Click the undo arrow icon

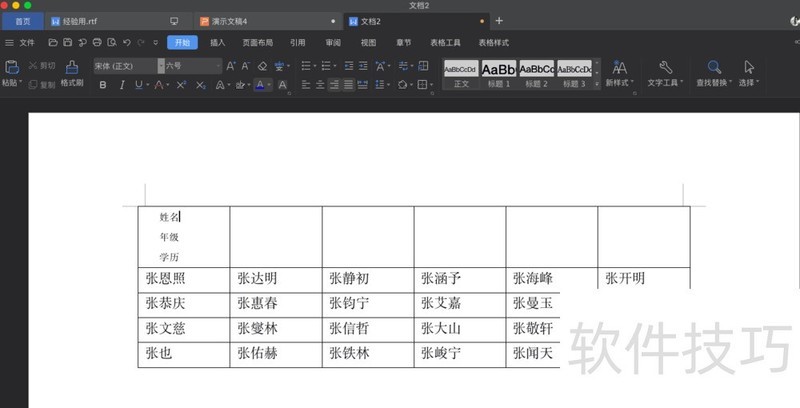point(126,43)
